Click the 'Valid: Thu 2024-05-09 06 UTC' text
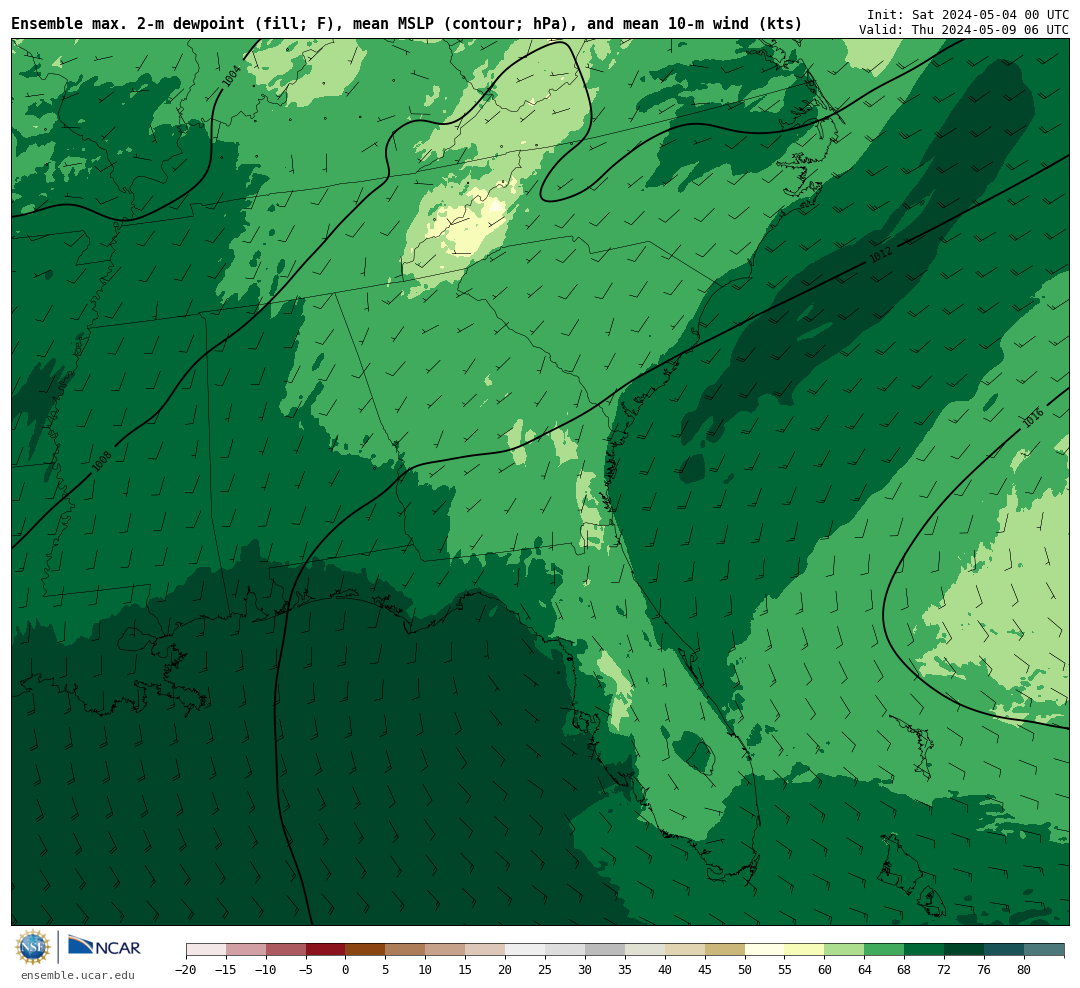Screen dimensions: 1080x988 tap(964, 30)
